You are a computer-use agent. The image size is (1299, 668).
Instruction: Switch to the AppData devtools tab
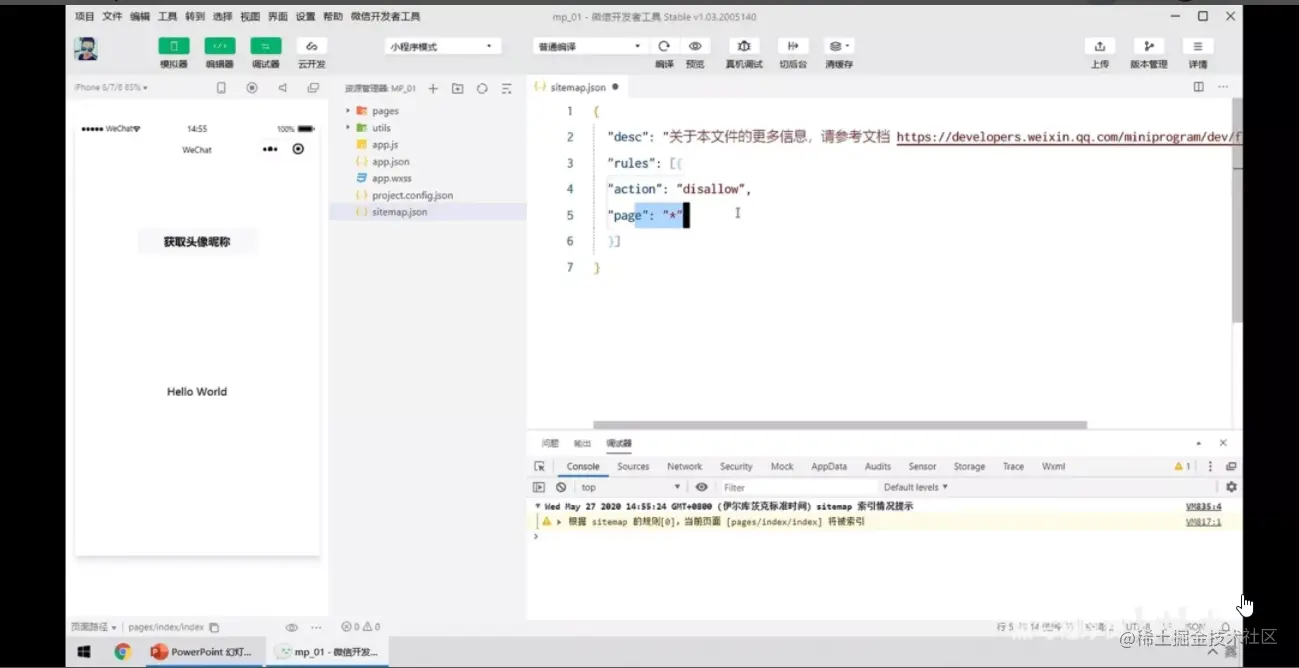pyautogui.click(x=829, y=466)
